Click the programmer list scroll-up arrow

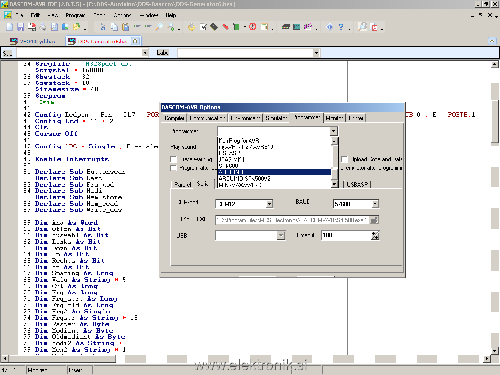click(334, 141)
